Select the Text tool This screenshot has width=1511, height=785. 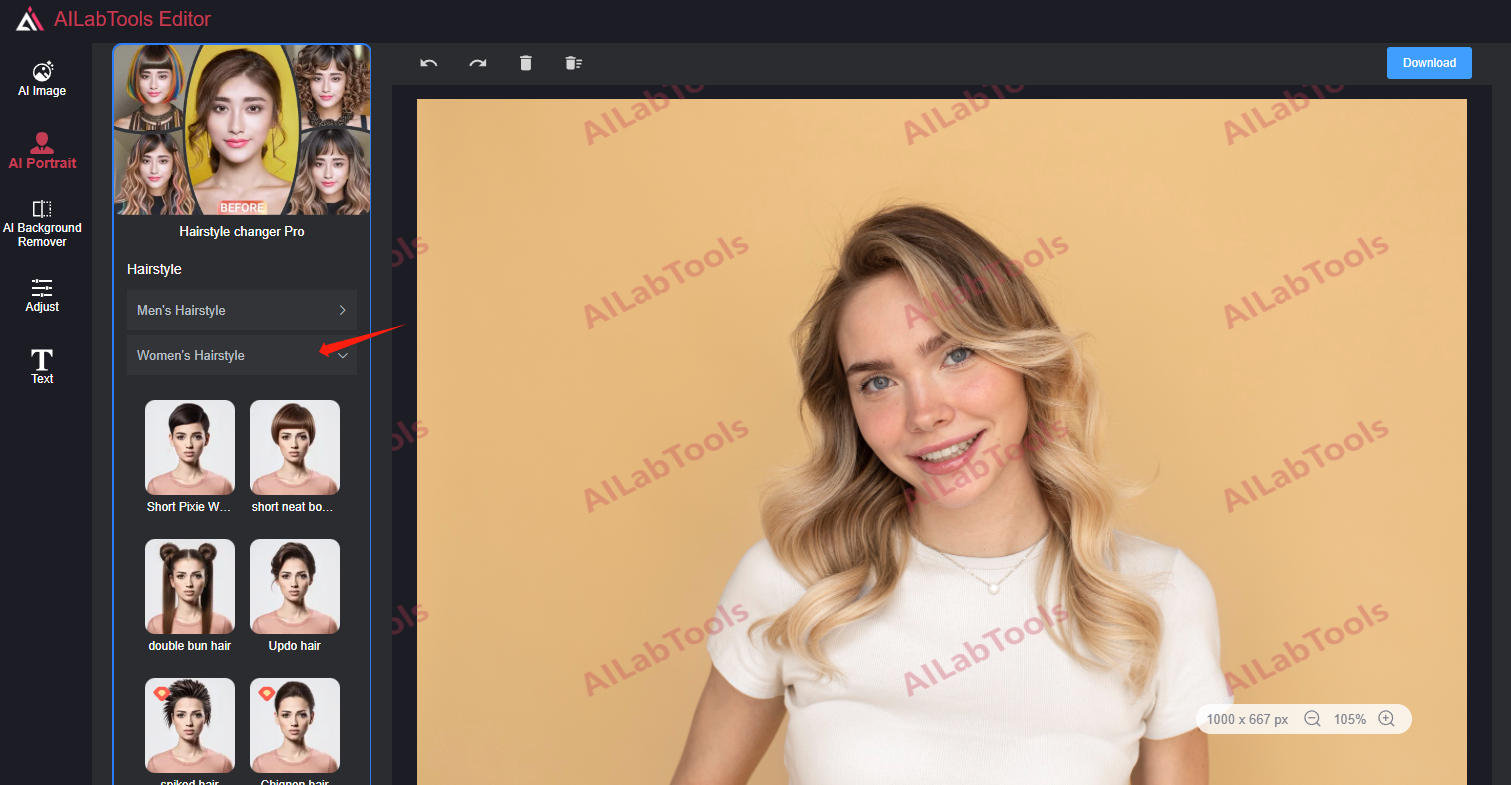[x=42, y=366]
